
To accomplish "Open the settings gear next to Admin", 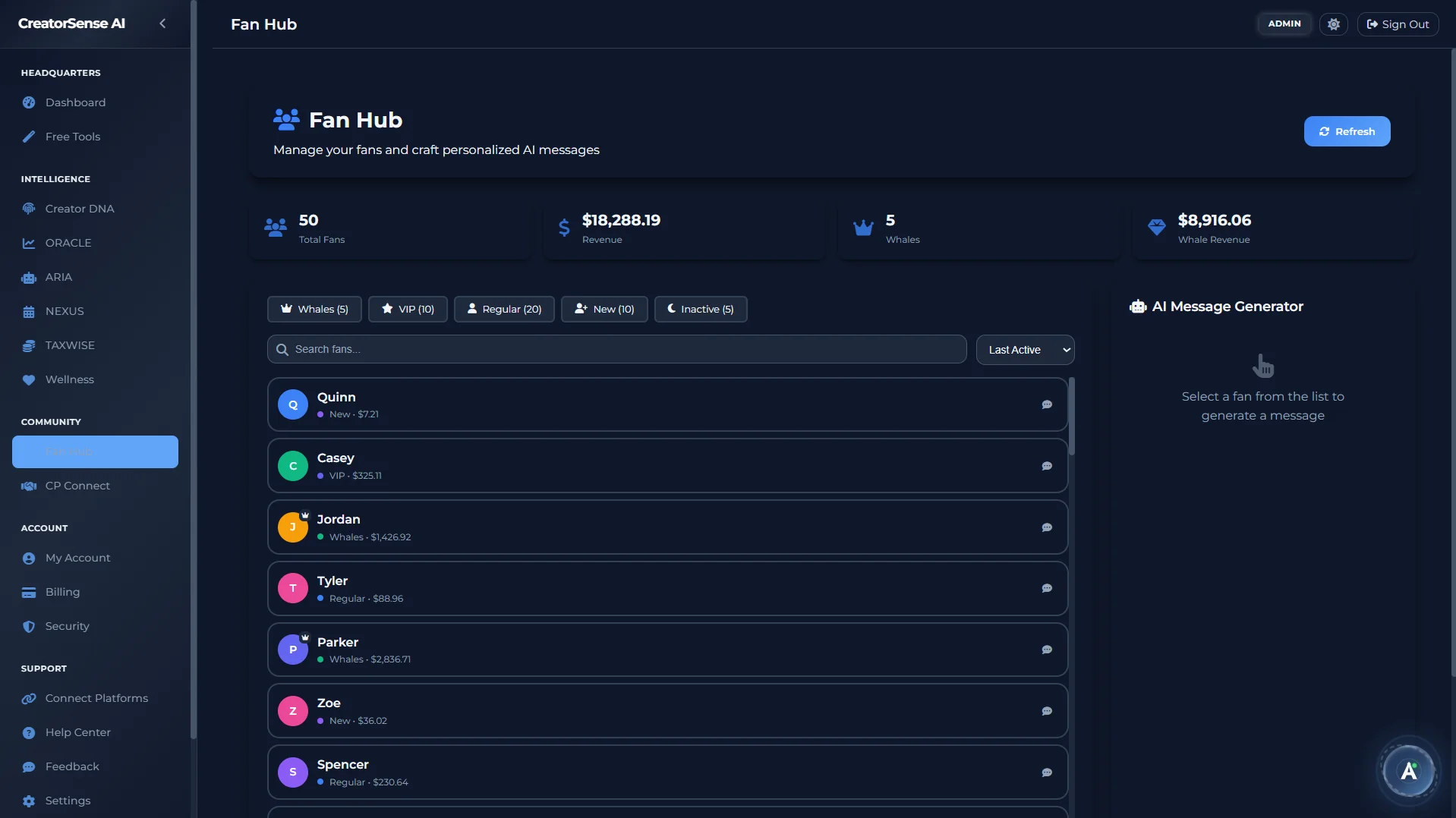I will click(x=1333, y=24).
